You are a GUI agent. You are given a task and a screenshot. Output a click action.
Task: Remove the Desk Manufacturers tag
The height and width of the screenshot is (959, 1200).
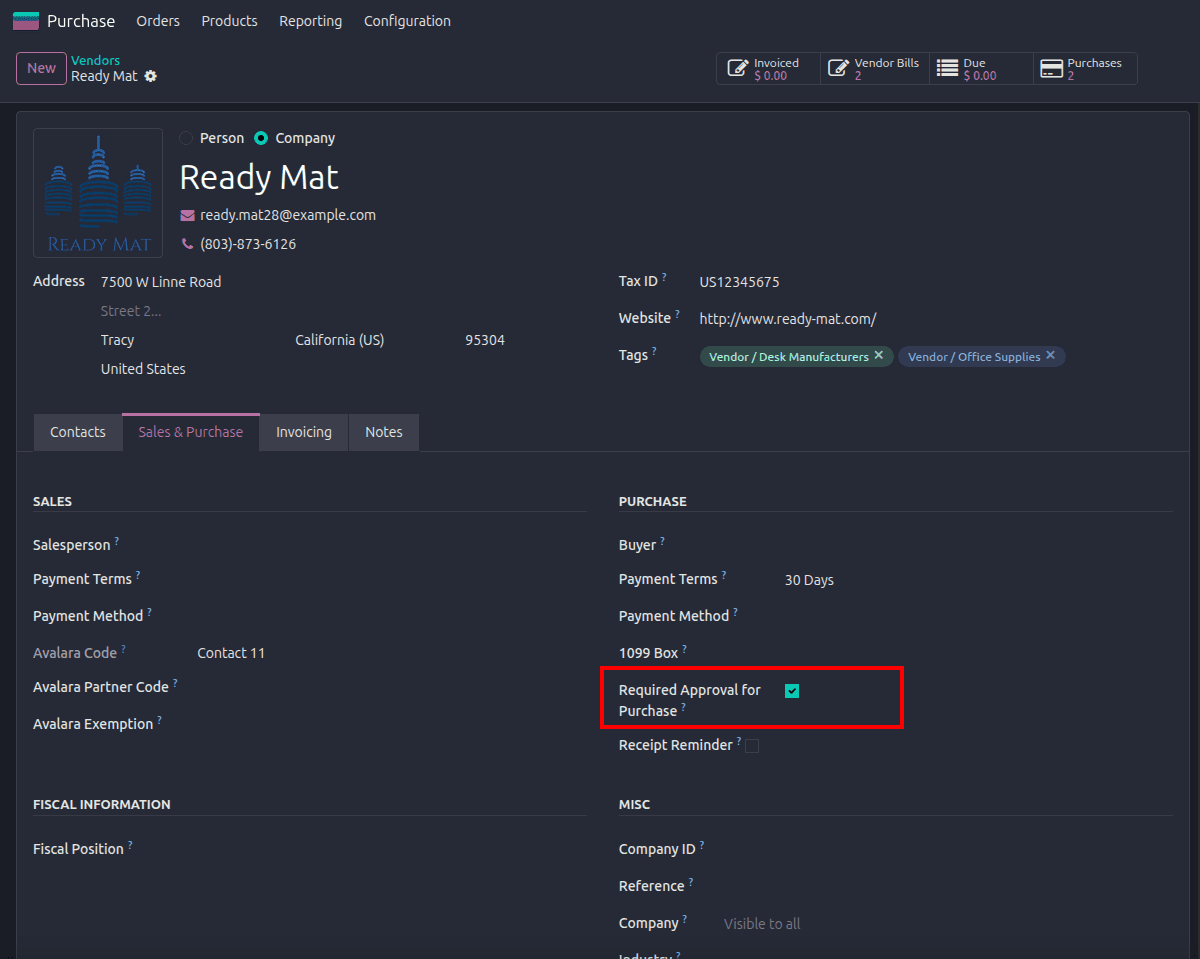coord(878,355)
